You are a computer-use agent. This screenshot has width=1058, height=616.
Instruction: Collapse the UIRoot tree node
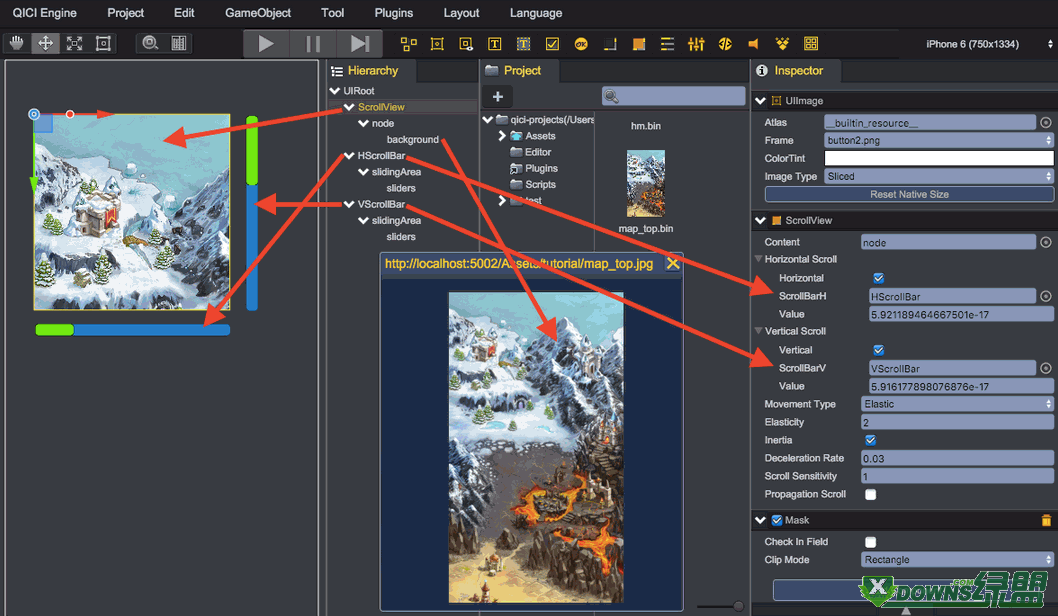click(335, 90)
